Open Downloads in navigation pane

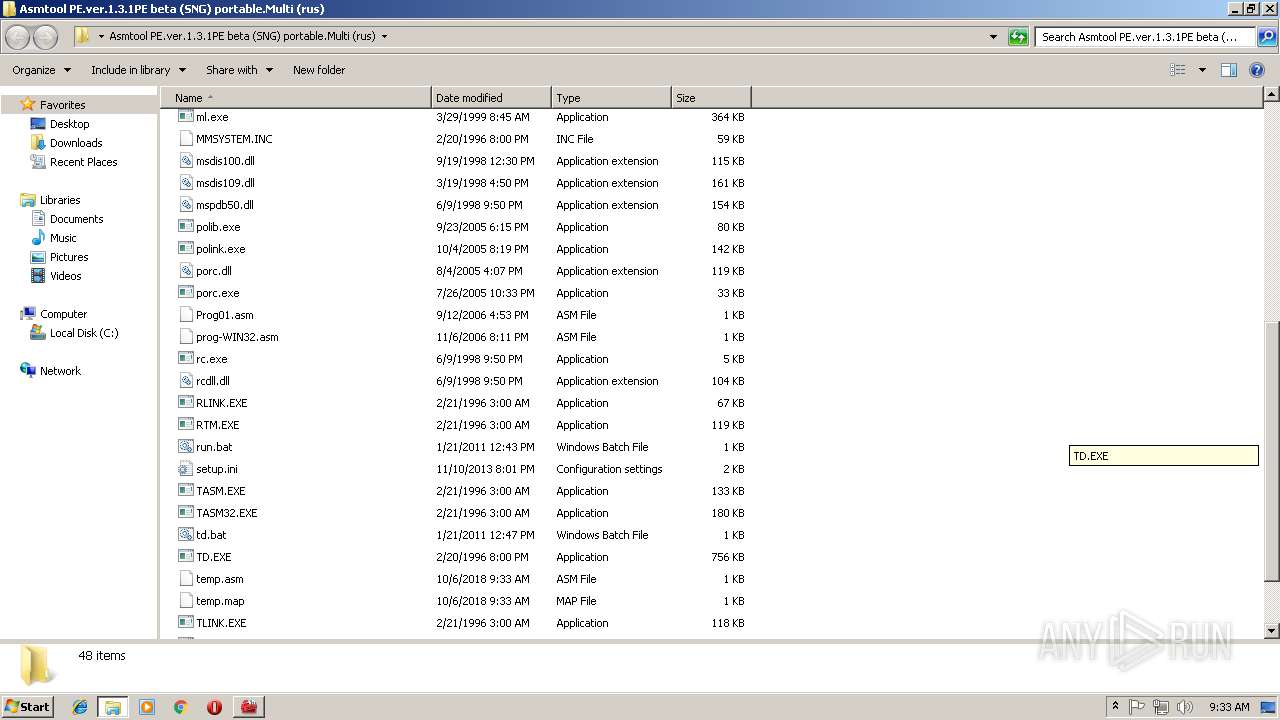pyautogui.click(x=76, y=143)
